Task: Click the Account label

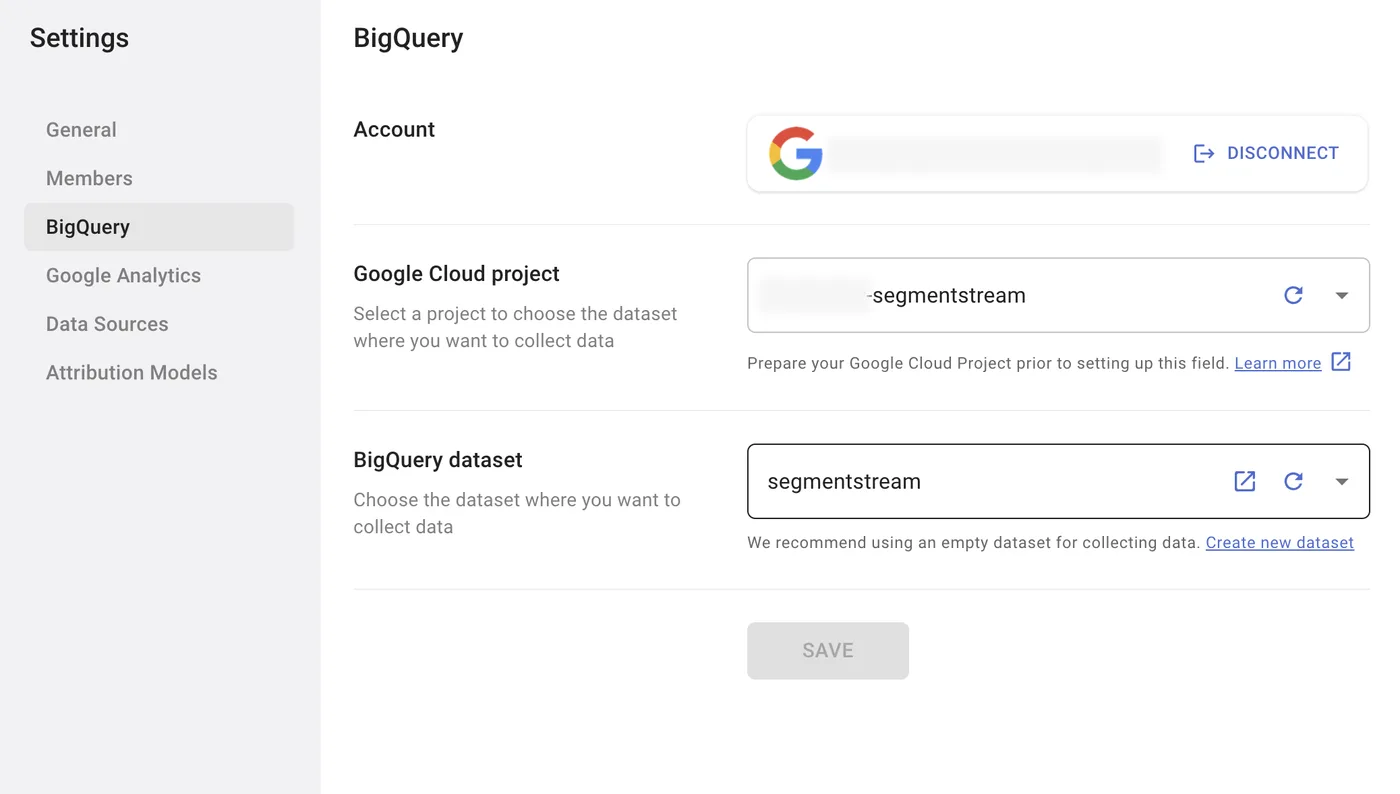Action: point(394,130)
